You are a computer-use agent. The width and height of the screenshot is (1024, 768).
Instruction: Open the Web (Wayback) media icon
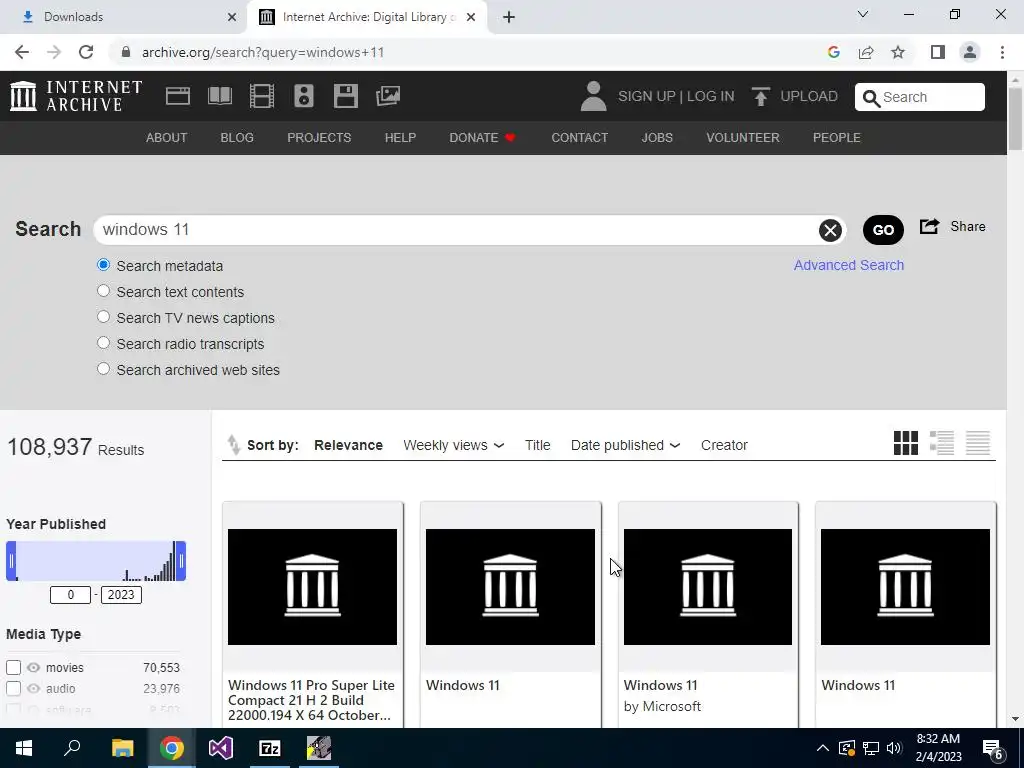pos(178,96)
